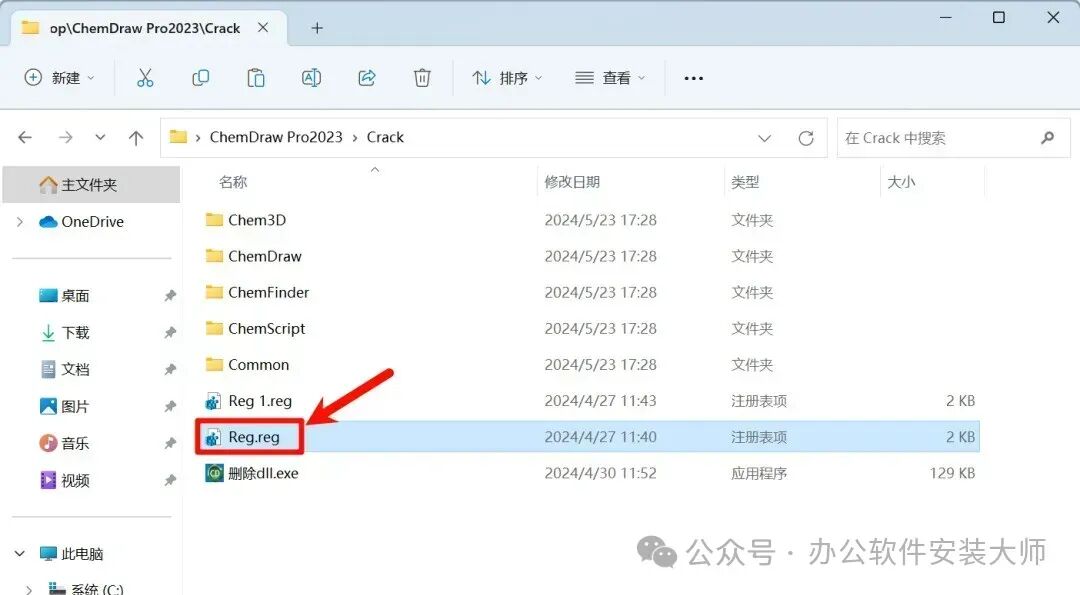Select the ChemDraw folder icon
Screen dimensions: 1080x595
pos(214,256)
